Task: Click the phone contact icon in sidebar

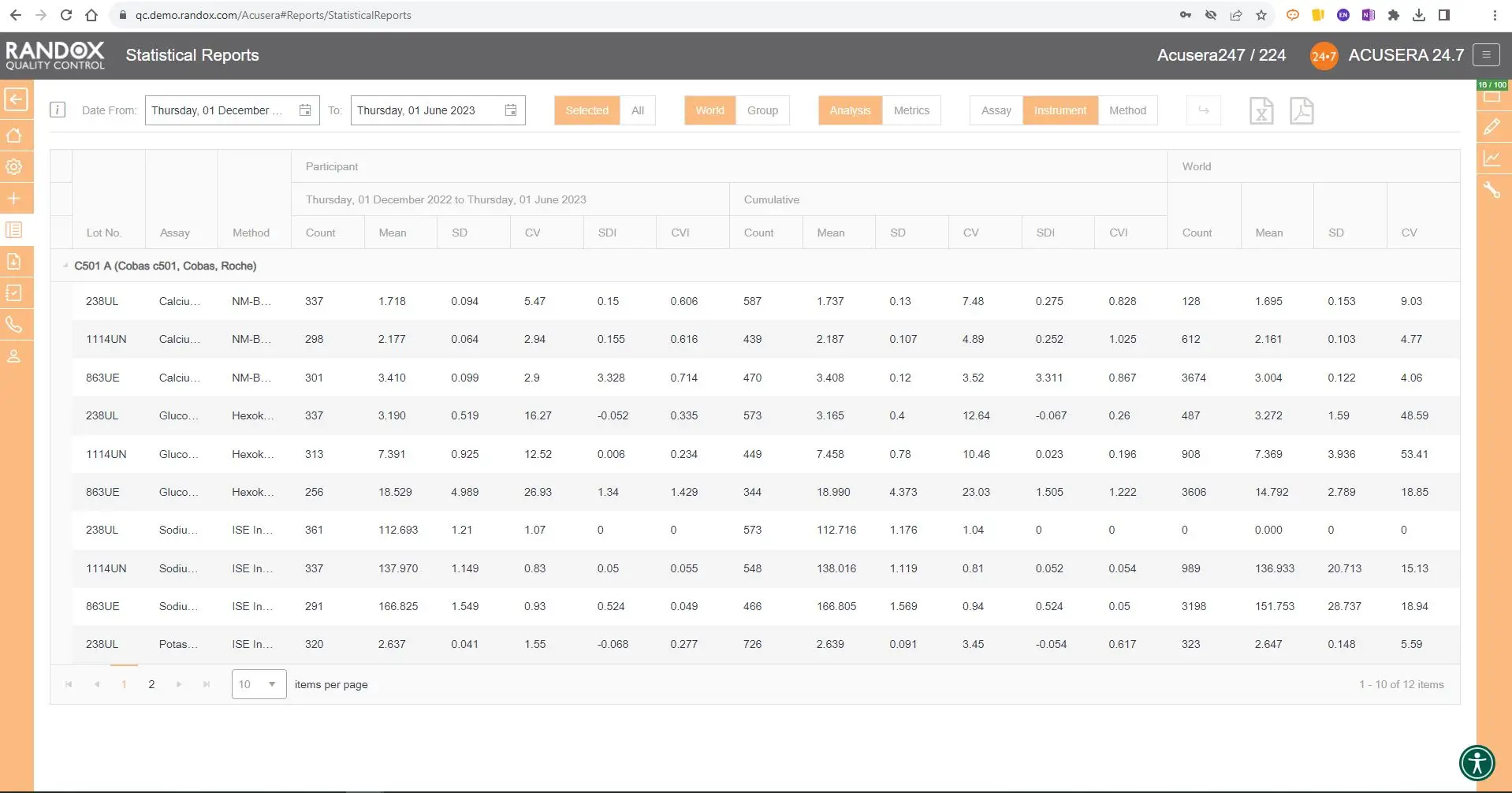Action: 14,324
